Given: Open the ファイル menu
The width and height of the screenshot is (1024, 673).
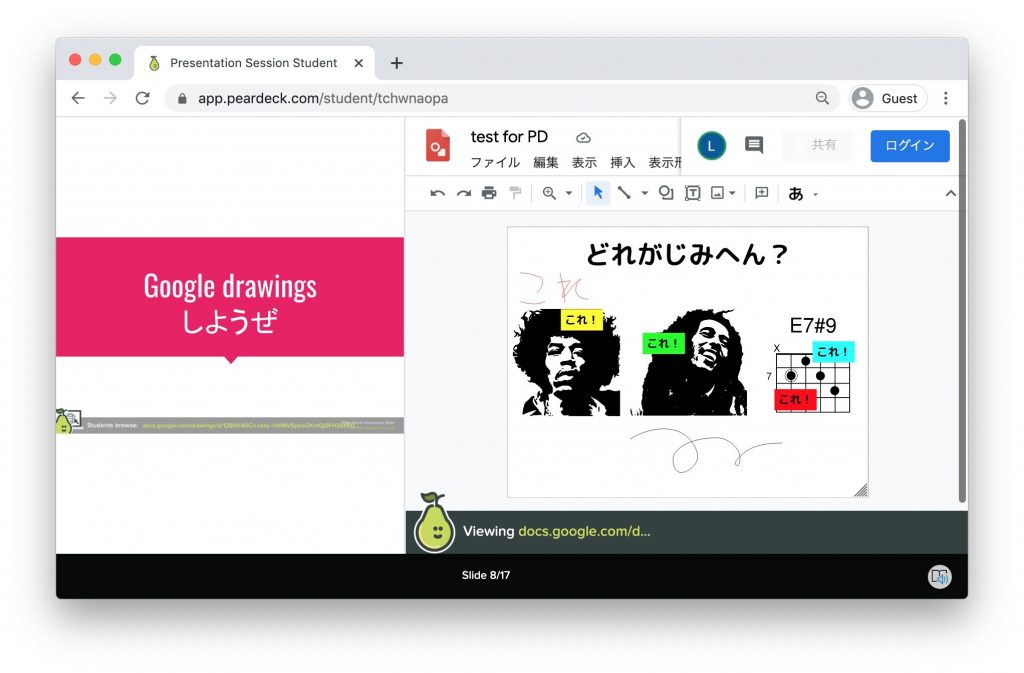Looking at the screenshot, I should click(495, 162).
